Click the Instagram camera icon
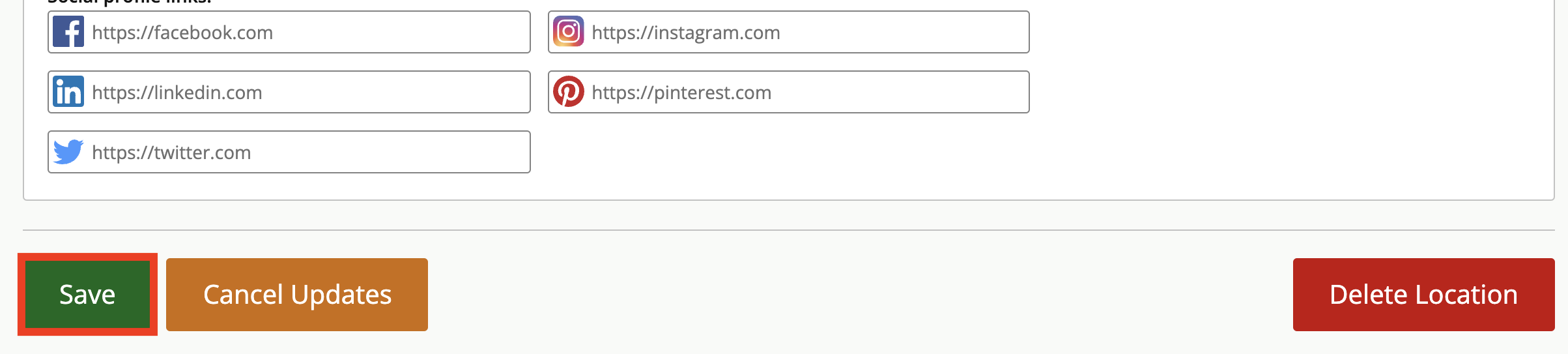Image resolution: width=1568 pixels, height=354 pixels. (x=569, y=32)
